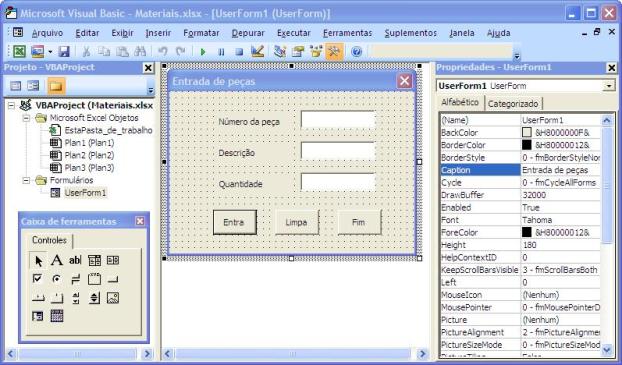
Task: Open Find with the binoculars icon
Action: click(140, 52)
